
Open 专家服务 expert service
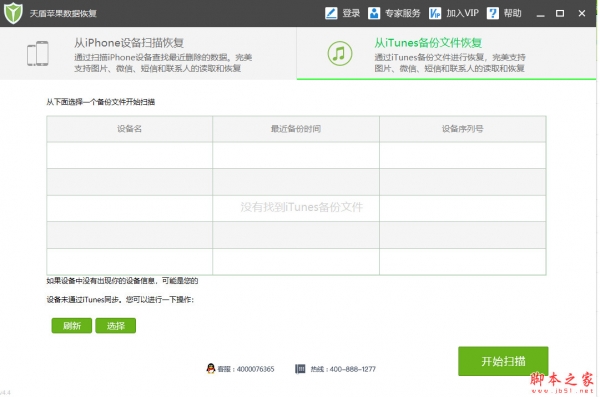pyautogui.click(x=403, y=13)
